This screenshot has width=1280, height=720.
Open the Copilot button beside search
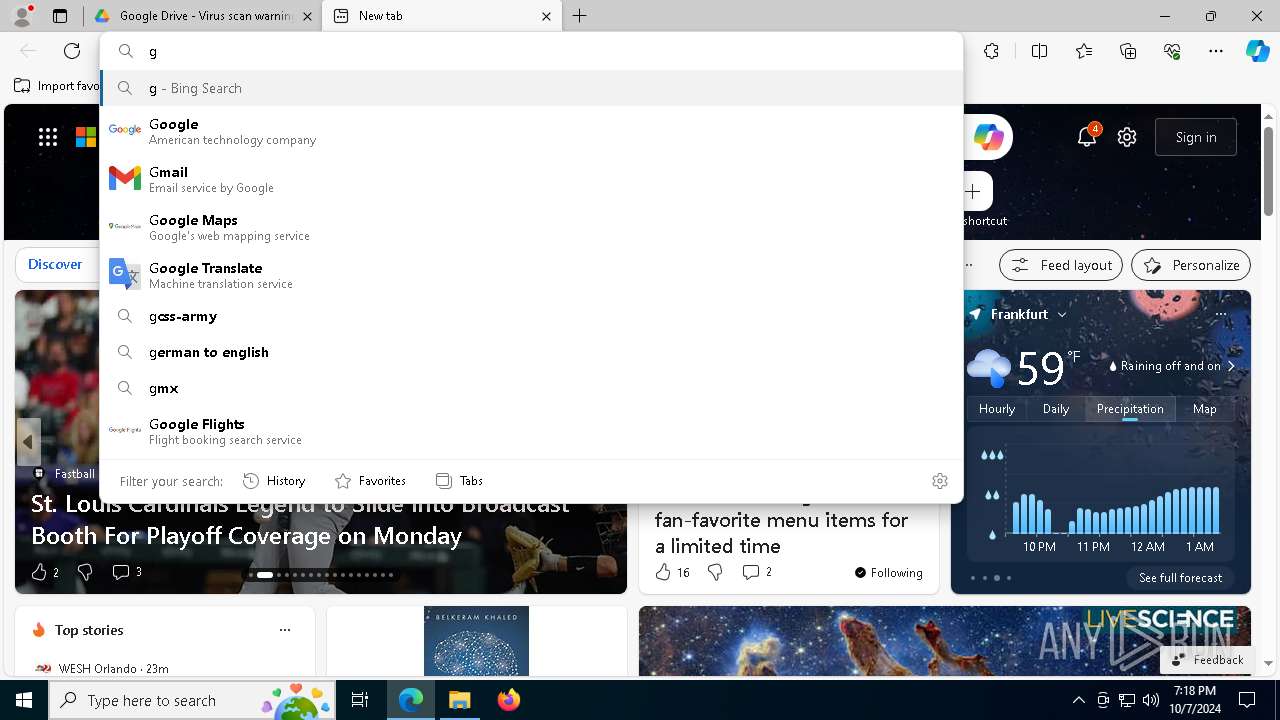point(988,137)
